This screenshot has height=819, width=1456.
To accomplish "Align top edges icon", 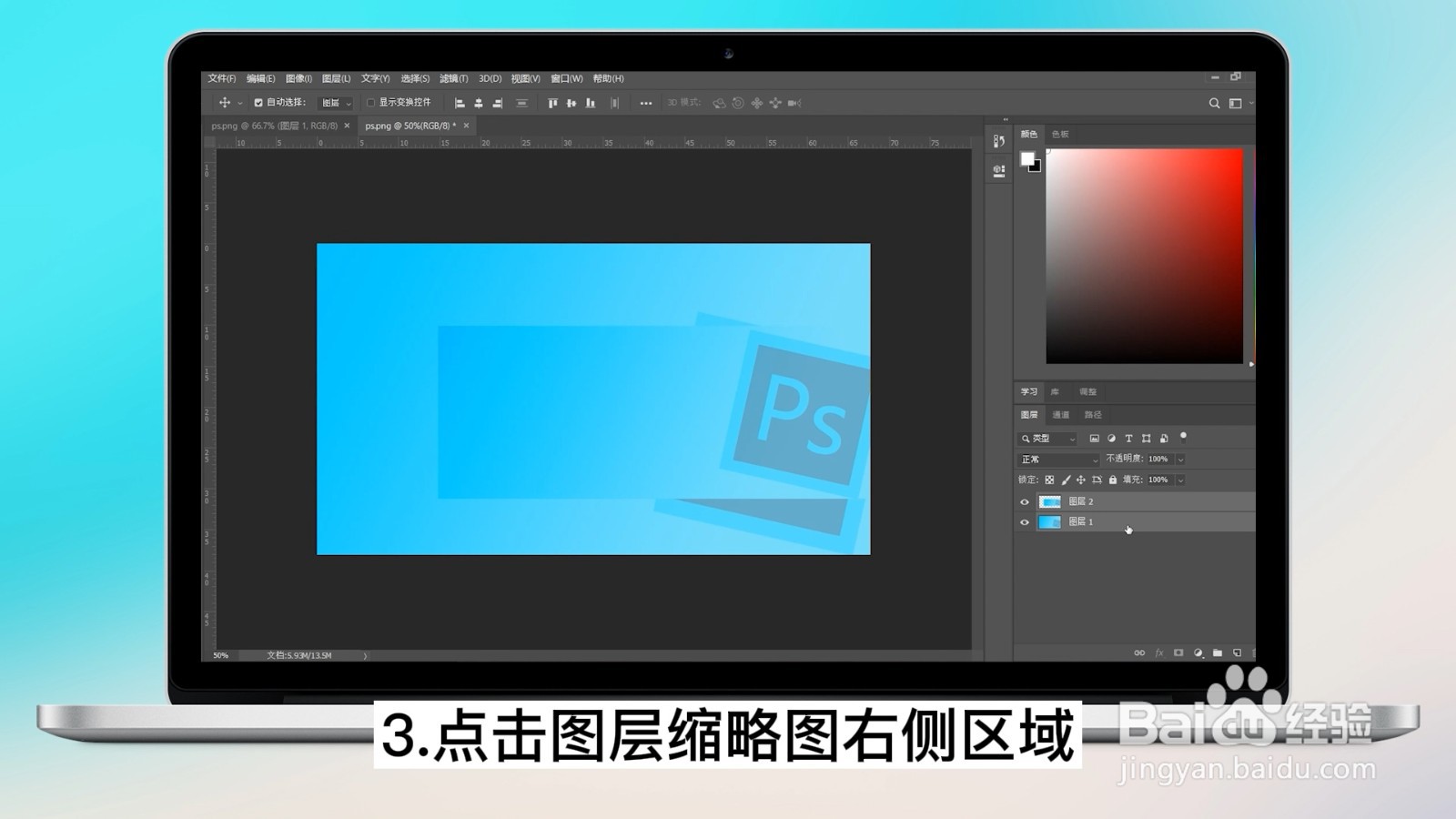I will coord(552,103).
